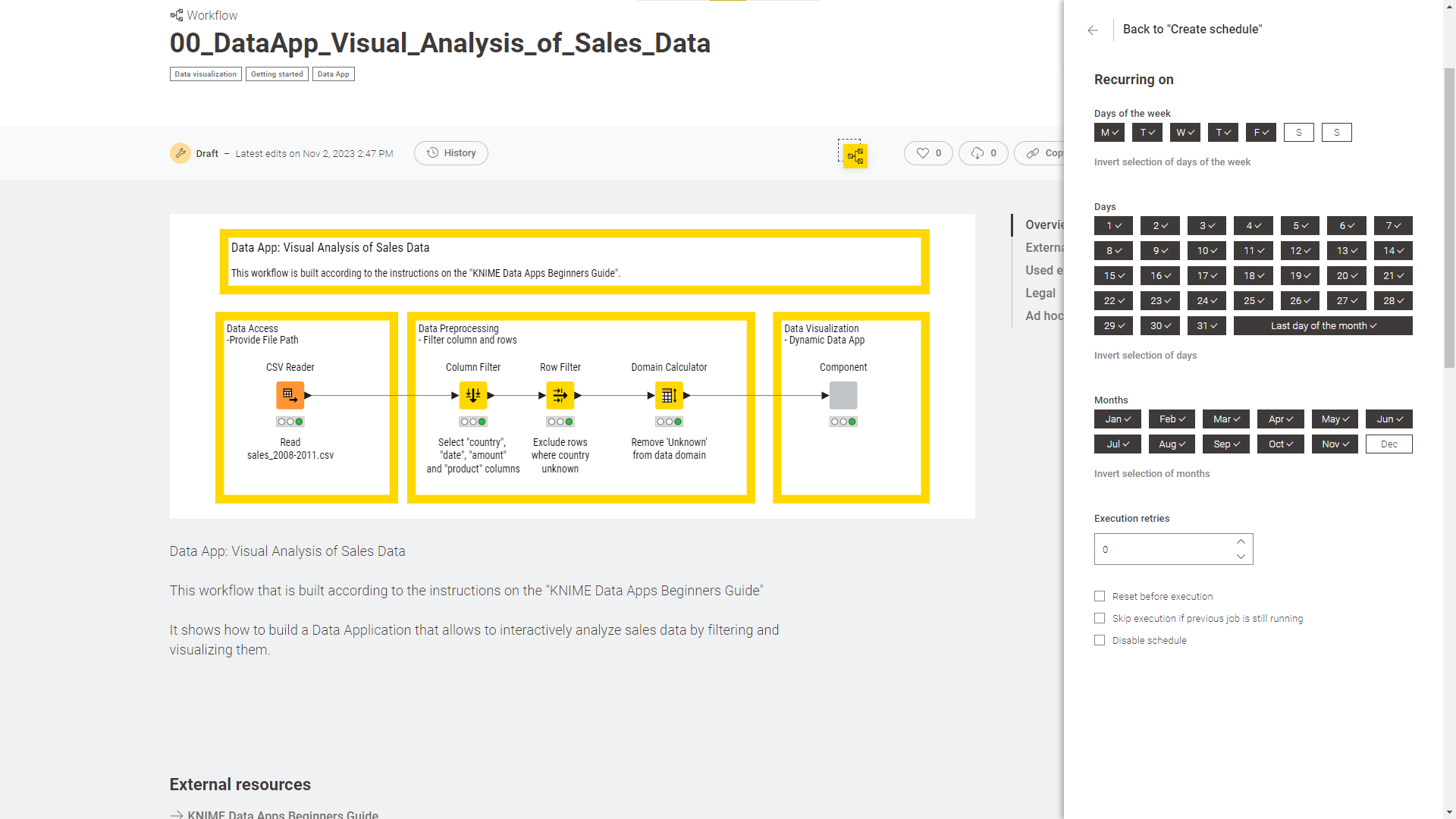
Task: Enable Skip execution if previous job still running
Action: tap(1099, 618)
